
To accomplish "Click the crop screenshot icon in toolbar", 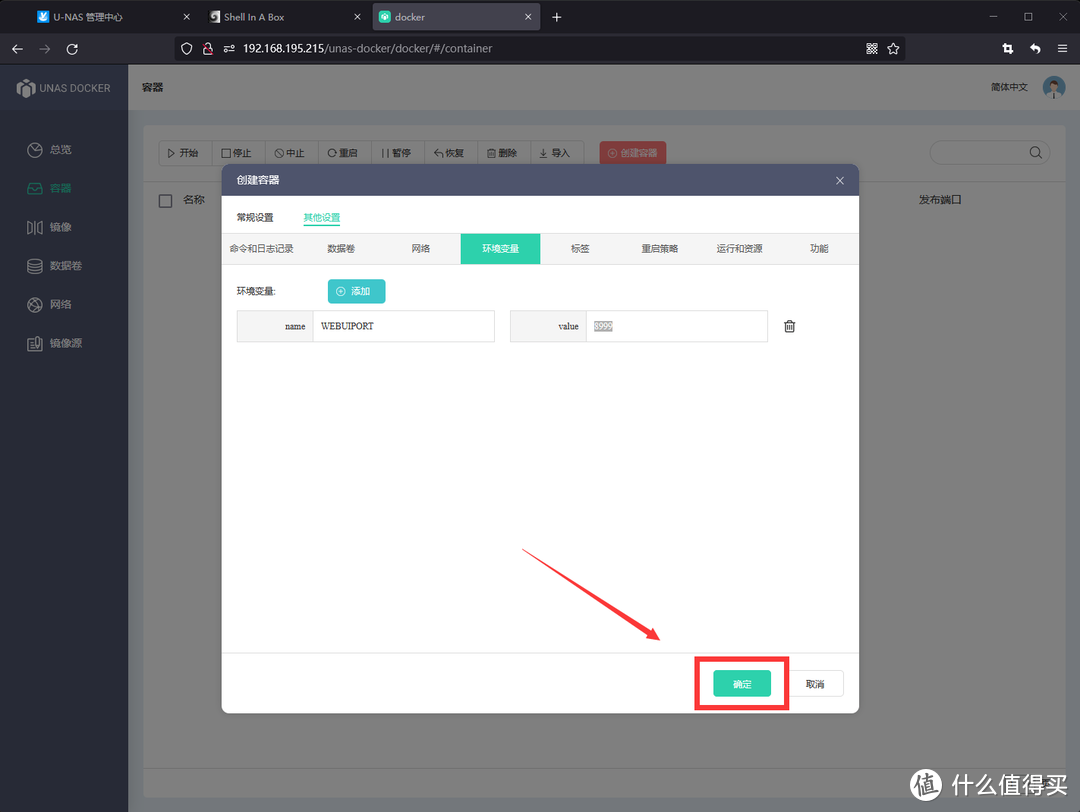I will pos(1008,49).
